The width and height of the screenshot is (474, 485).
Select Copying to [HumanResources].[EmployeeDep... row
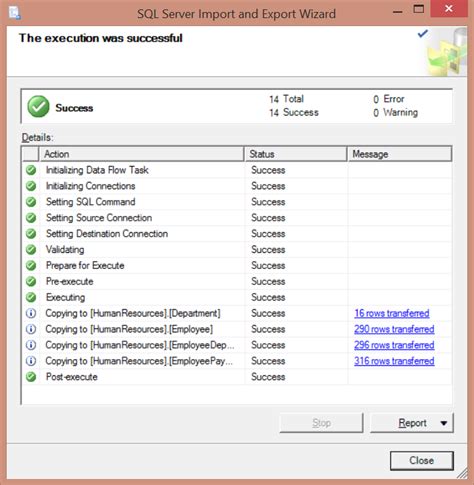point(237,345)
